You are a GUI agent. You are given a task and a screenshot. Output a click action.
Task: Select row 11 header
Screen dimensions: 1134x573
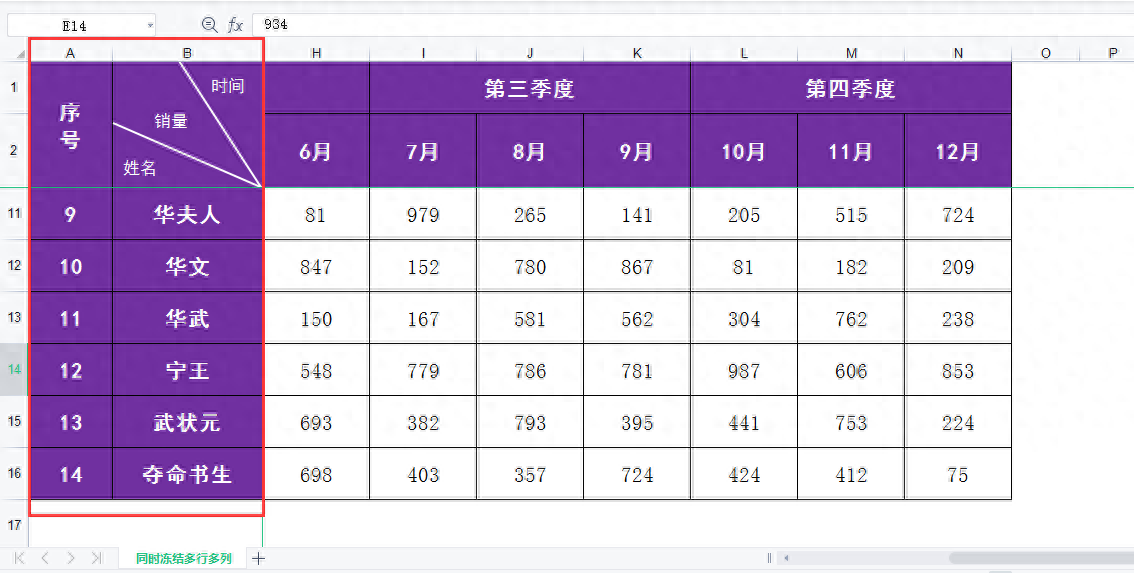point(14,213)
